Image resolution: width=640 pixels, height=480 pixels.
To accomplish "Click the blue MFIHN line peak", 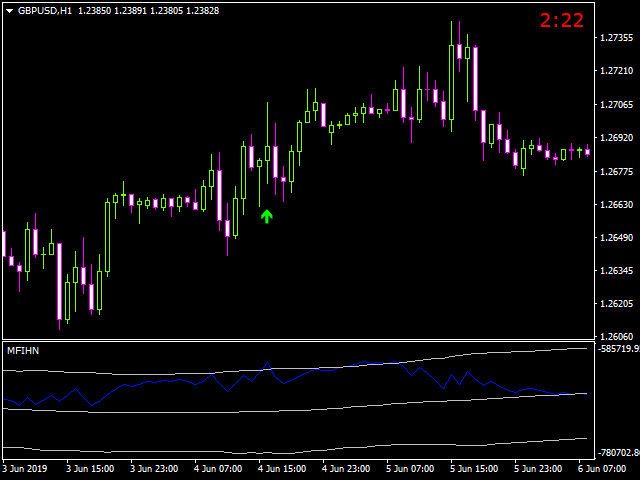I will pyautogui.click(x=267, y=362).
